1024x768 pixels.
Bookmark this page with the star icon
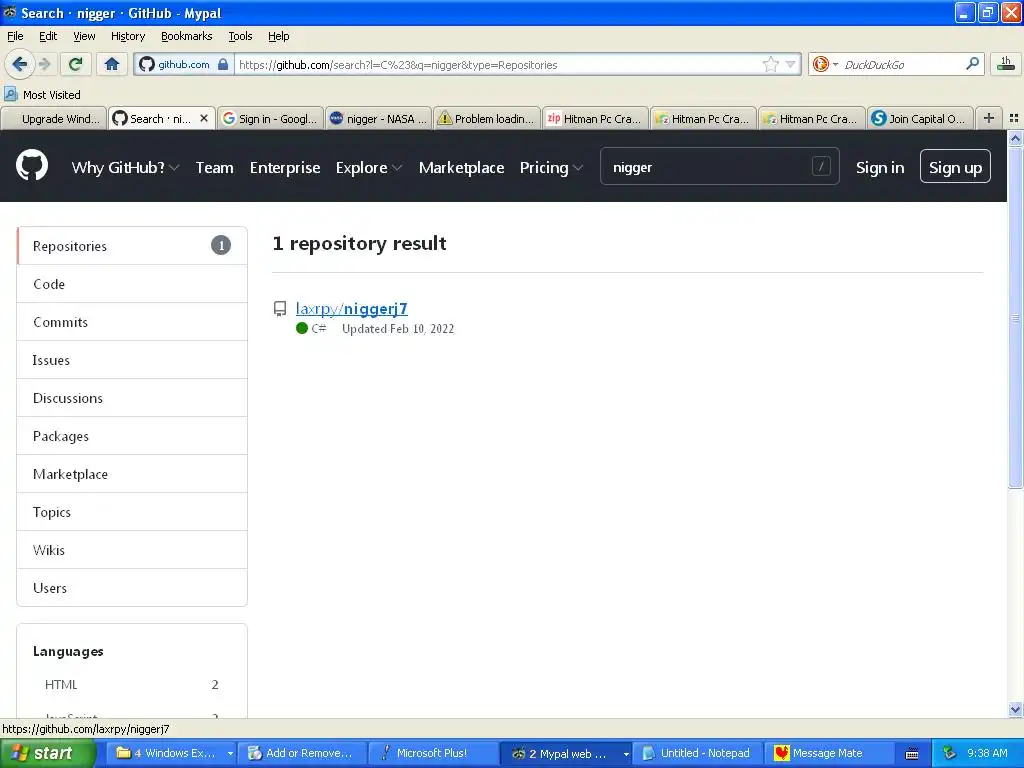pyautogui.click(x=771, y=64)
